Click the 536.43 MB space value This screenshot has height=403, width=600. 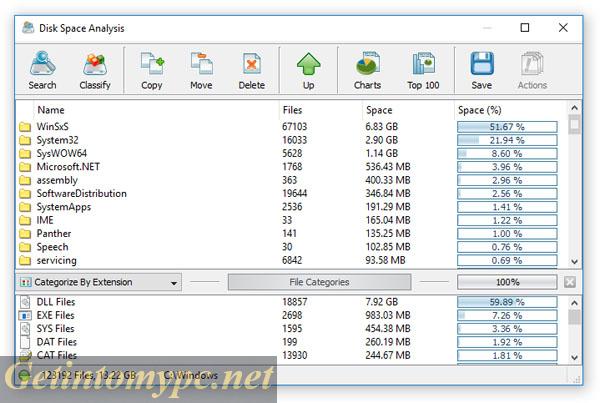click(x=388, y=167)
